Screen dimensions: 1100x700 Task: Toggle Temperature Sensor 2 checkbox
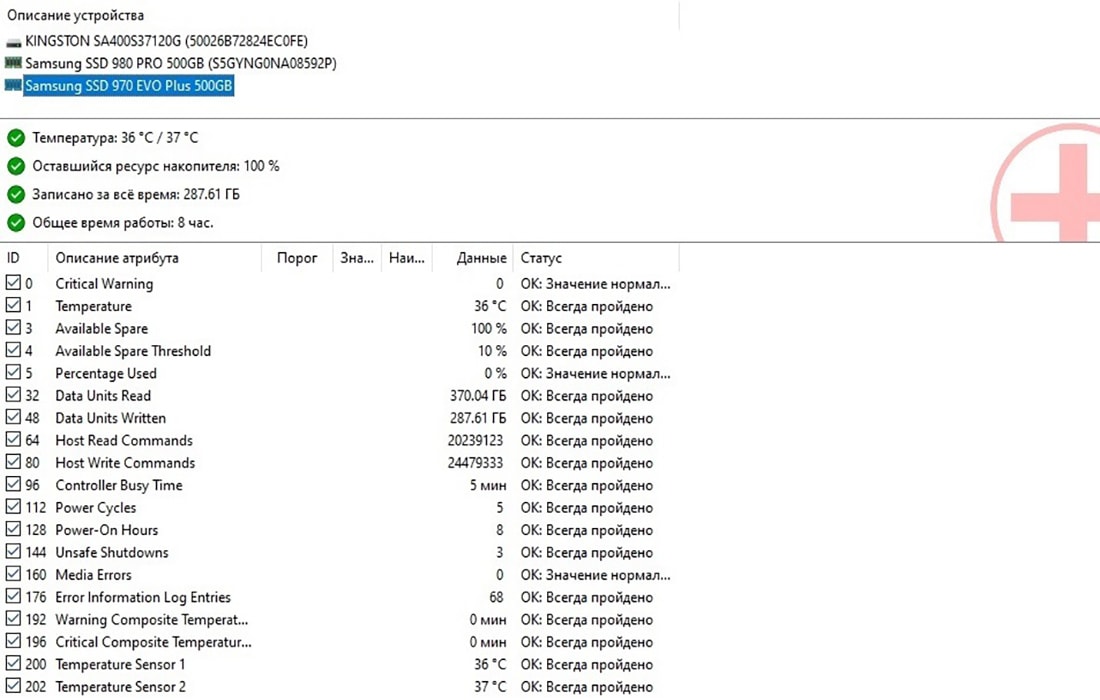pos(13,687)
